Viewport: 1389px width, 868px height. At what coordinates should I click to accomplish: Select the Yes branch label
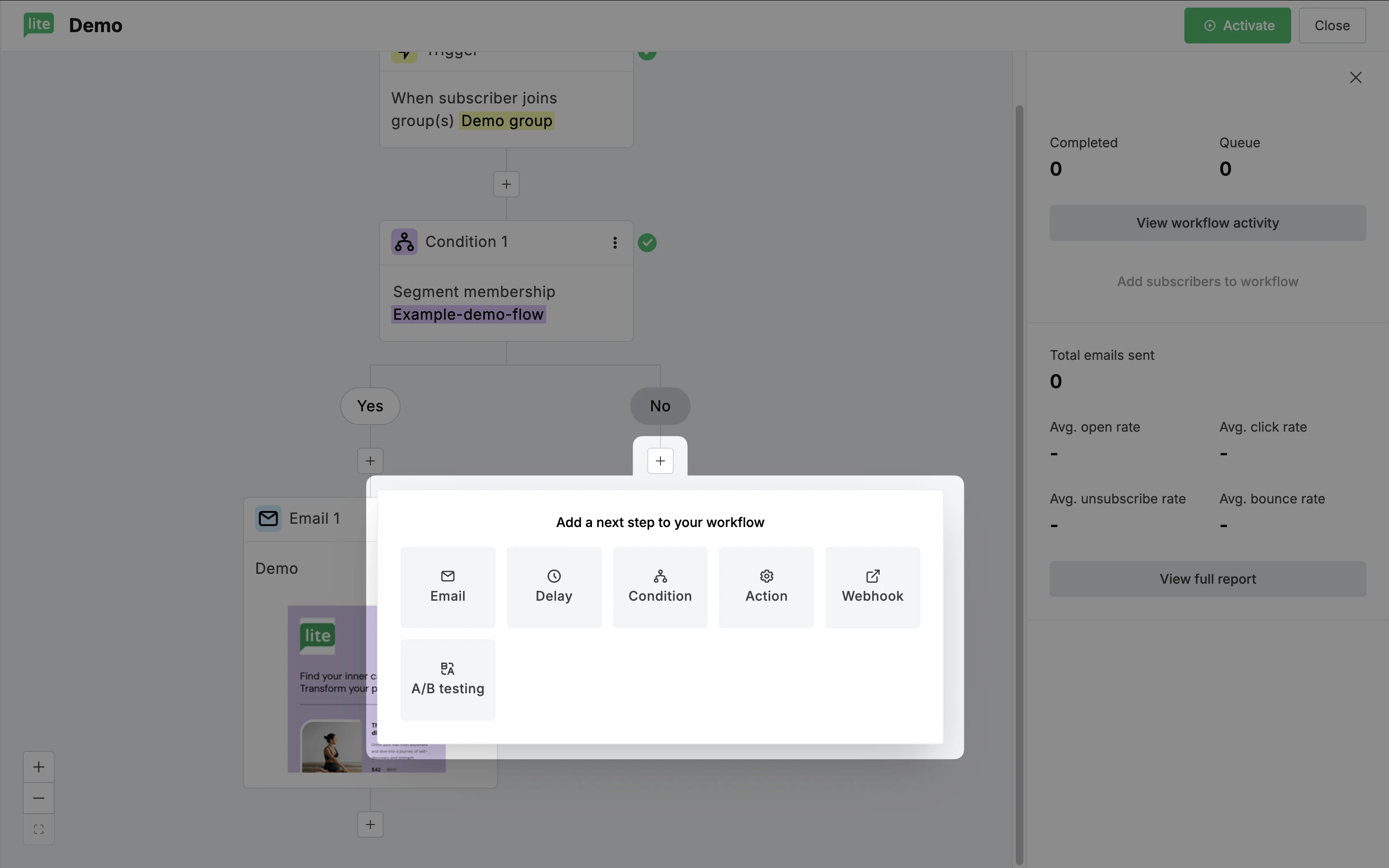tap(370, 406)
